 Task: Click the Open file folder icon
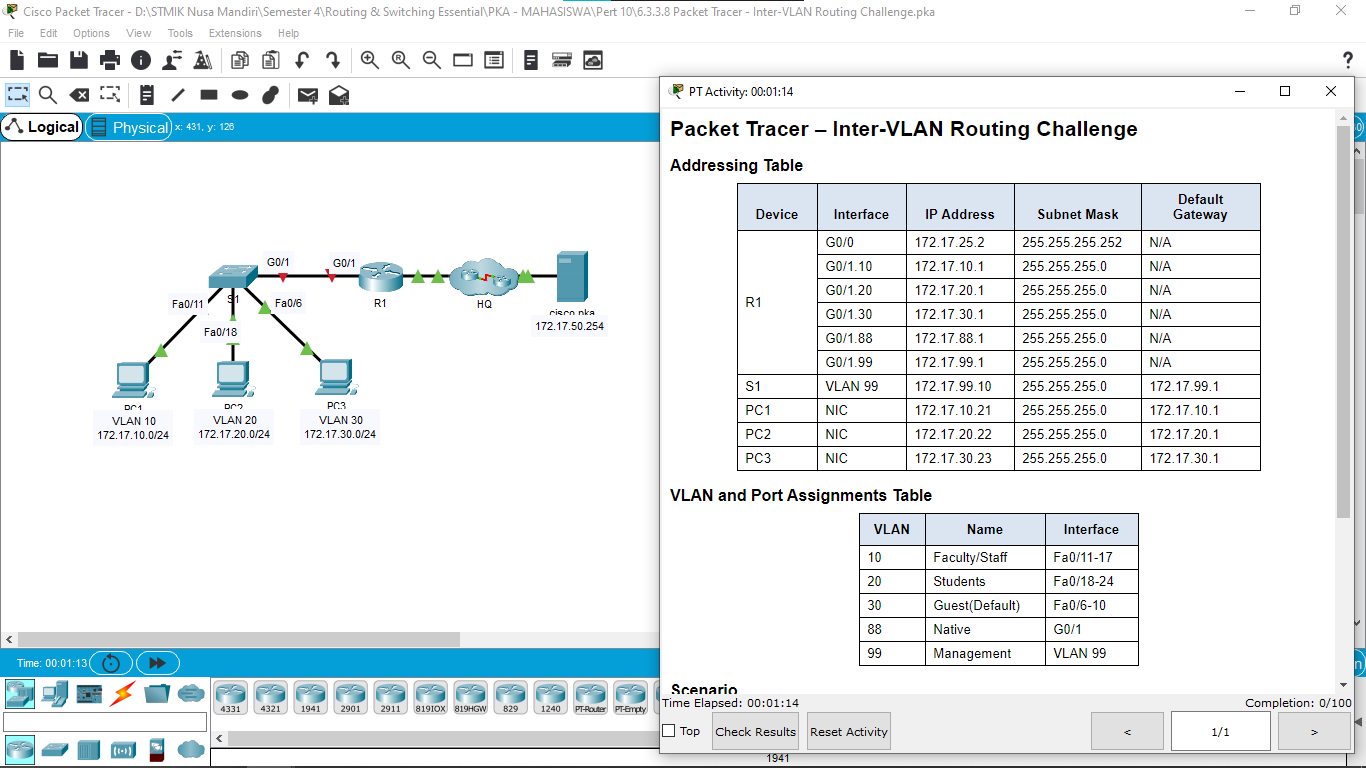[48, 60]
